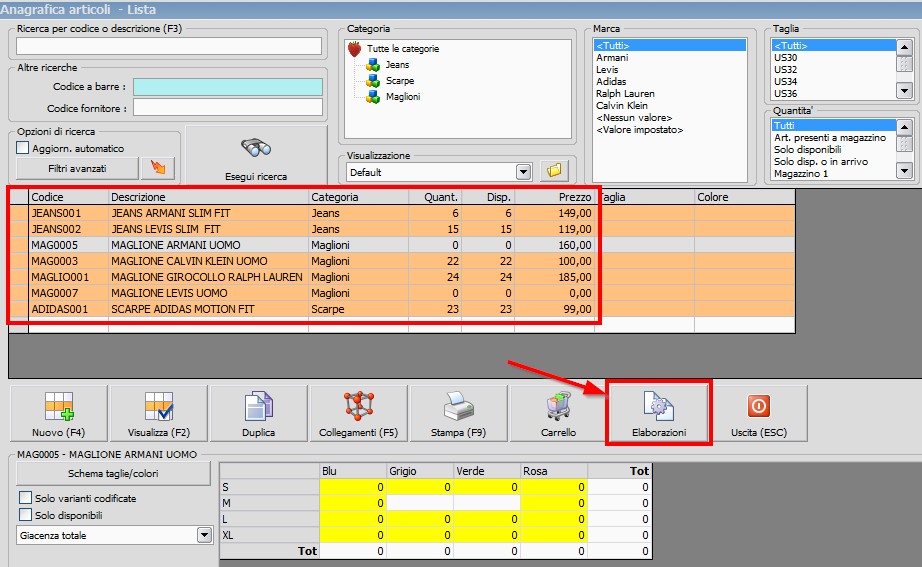Toggle Solo varianti codificate checkbox

pos(25,498)
